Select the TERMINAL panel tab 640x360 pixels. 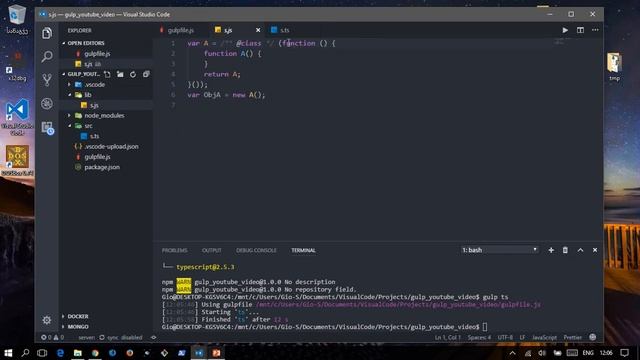point(303,250)
